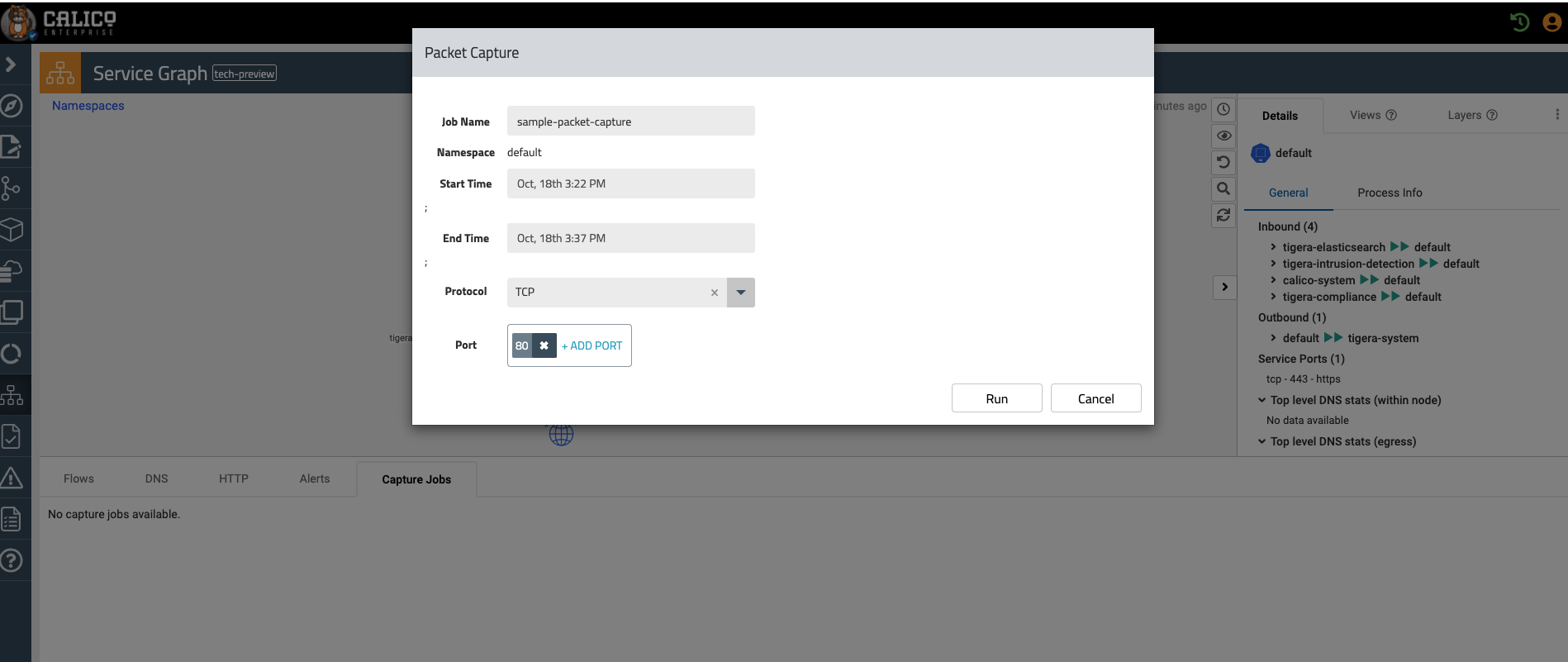Run the packet capture job
The height and width of the screenshot is (662, 1568).
(x=996, y=398)
